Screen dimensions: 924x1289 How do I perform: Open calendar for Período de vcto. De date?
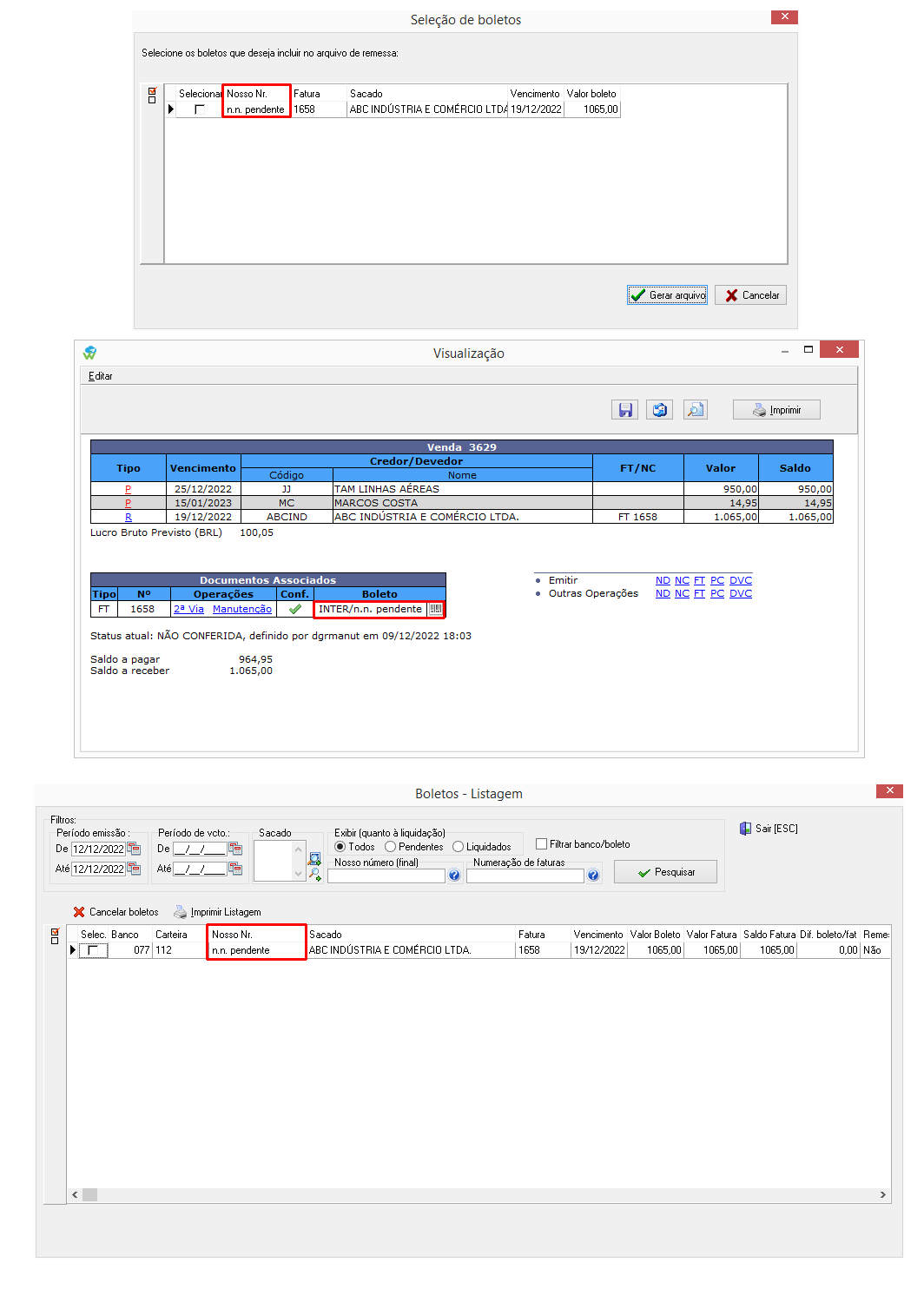[235, 849]
